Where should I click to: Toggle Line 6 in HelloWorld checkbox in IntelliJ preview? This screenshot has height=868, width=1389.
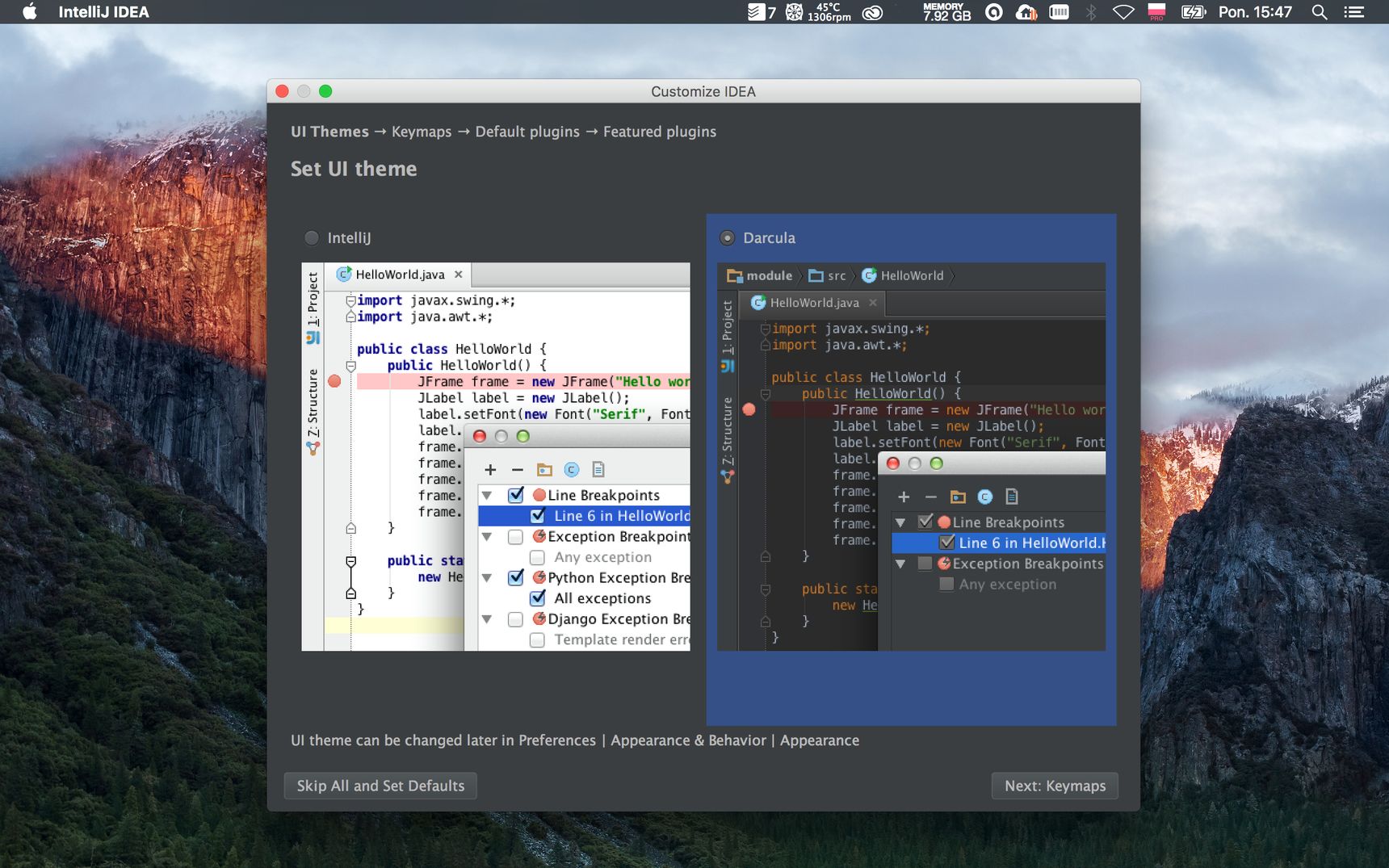[538, 515]
